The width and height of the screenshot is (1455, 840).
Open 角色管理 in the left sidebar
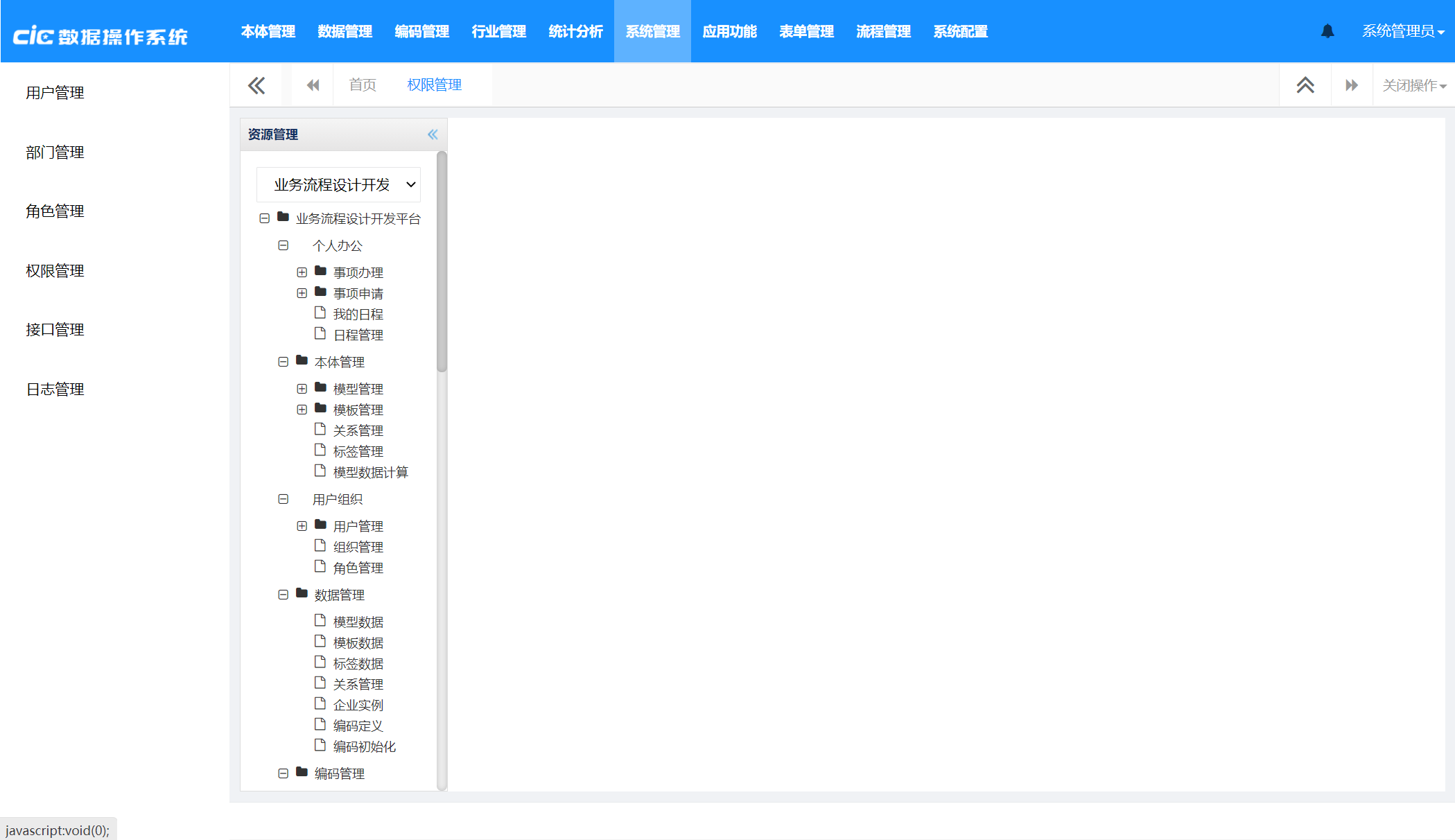[x=55, y=211]
